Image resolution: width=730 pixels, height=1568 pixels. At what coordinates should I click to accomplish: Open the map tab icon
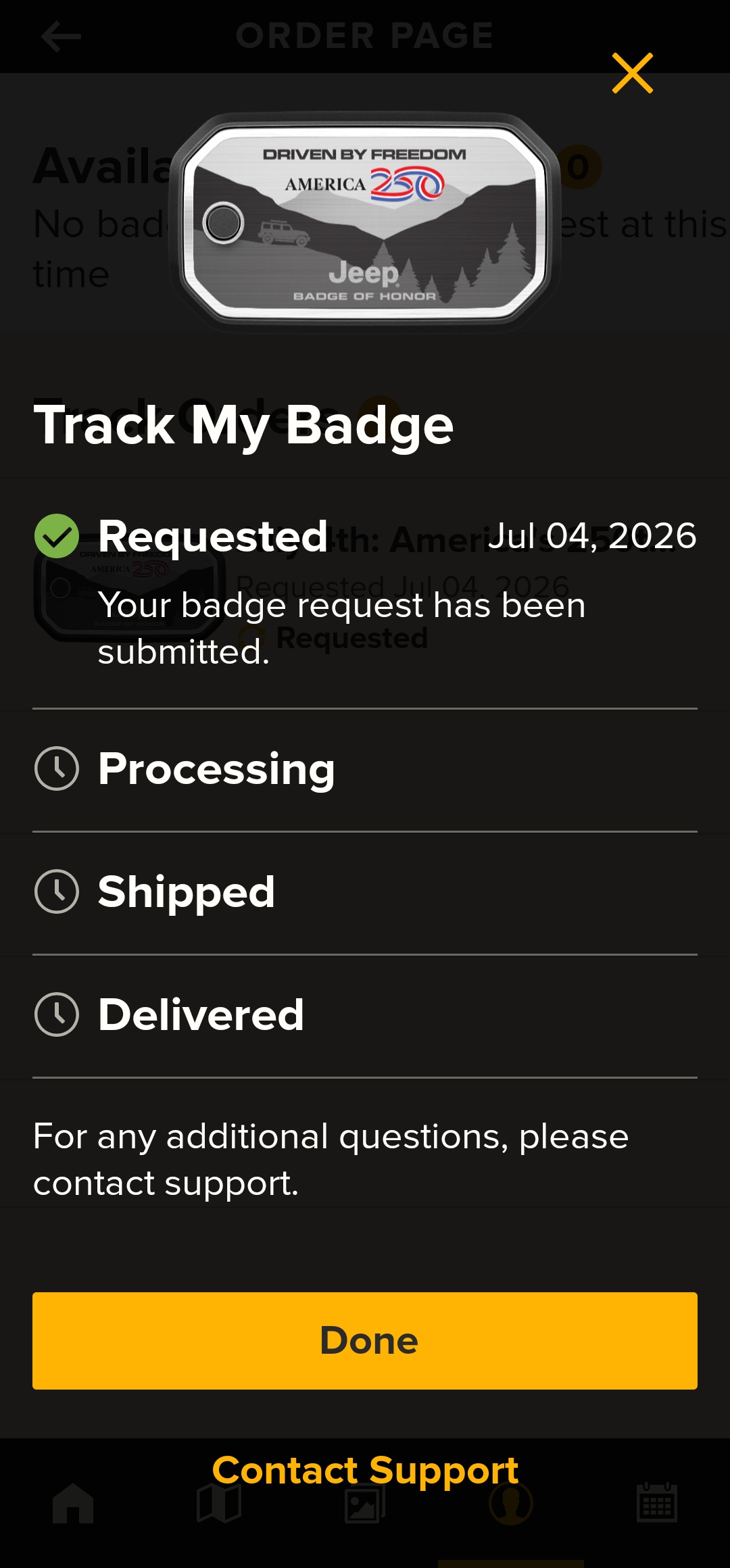click(x=219, y=1503)
